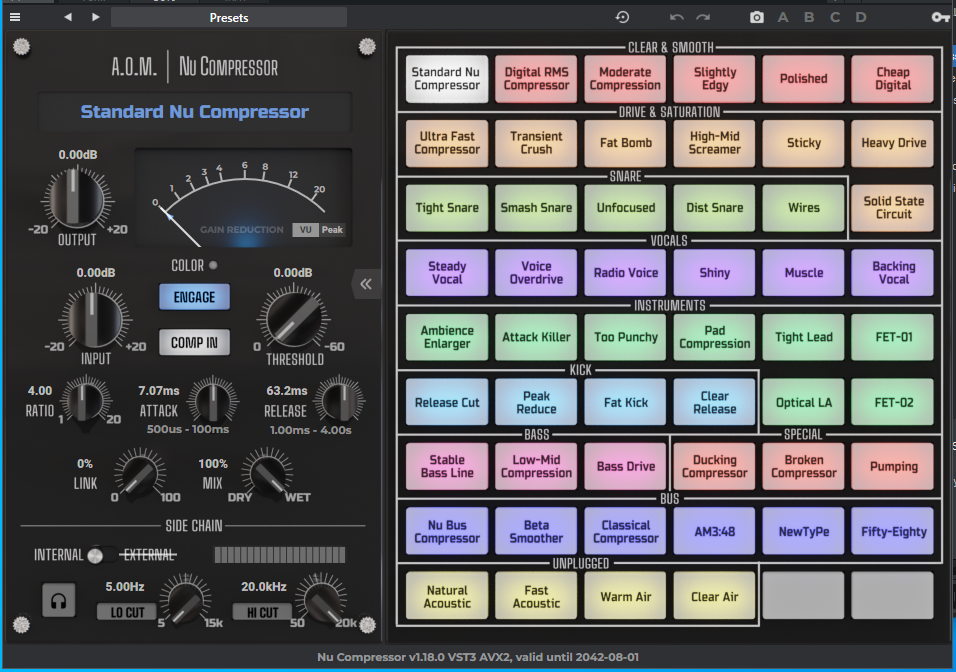Load the FET-01 preset
The image size is (956, 672).
(x=893, y=337)
